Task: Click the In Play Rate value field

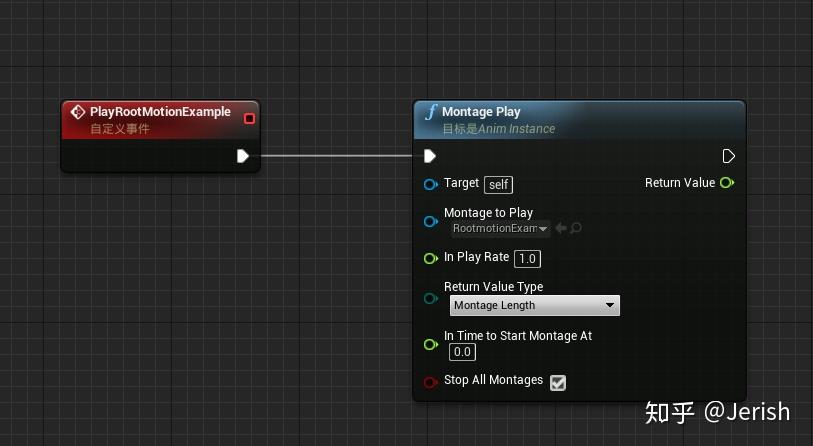Action: (x=527, y=258)
